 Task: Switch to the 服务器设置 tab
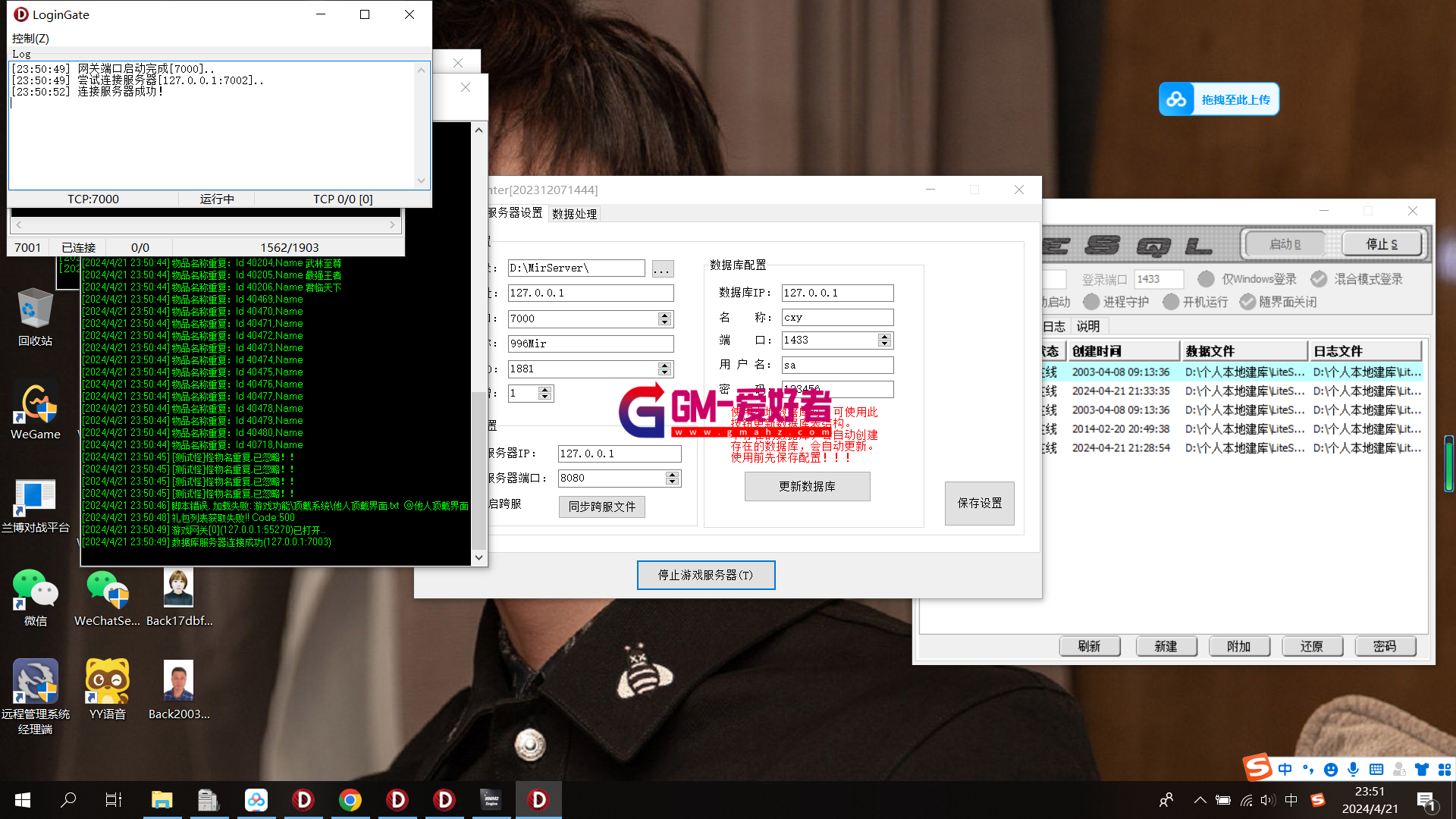coord(515,212)
